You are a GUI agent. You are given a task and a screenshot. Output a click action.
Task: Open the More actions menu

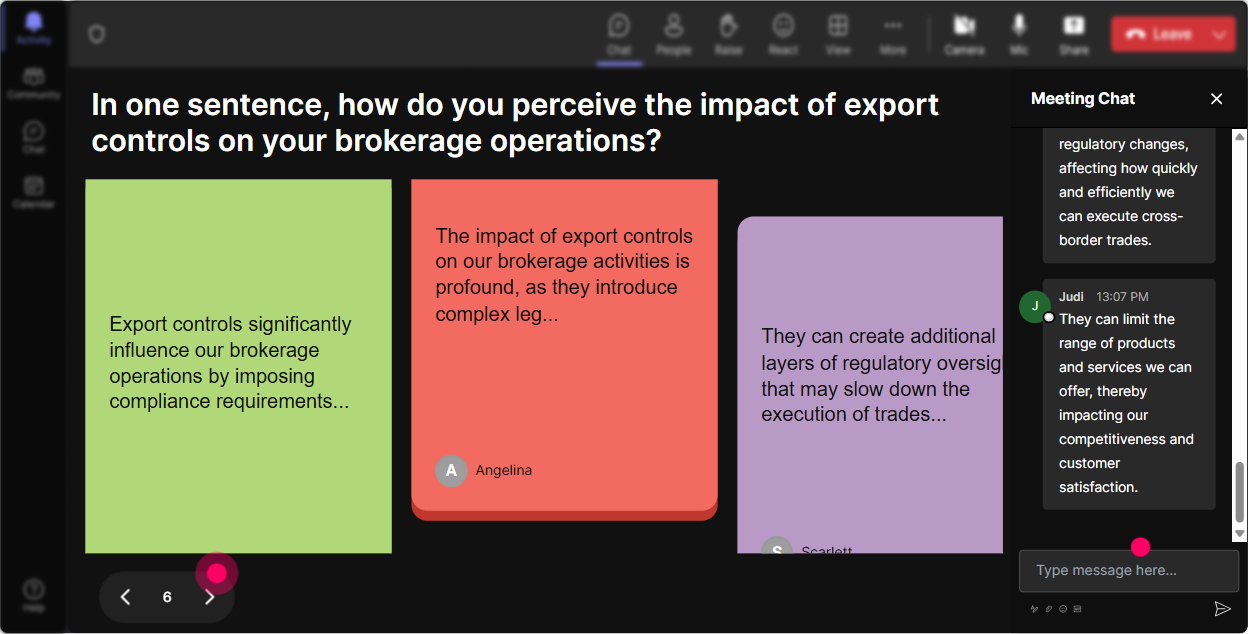(x=893, y=34)
